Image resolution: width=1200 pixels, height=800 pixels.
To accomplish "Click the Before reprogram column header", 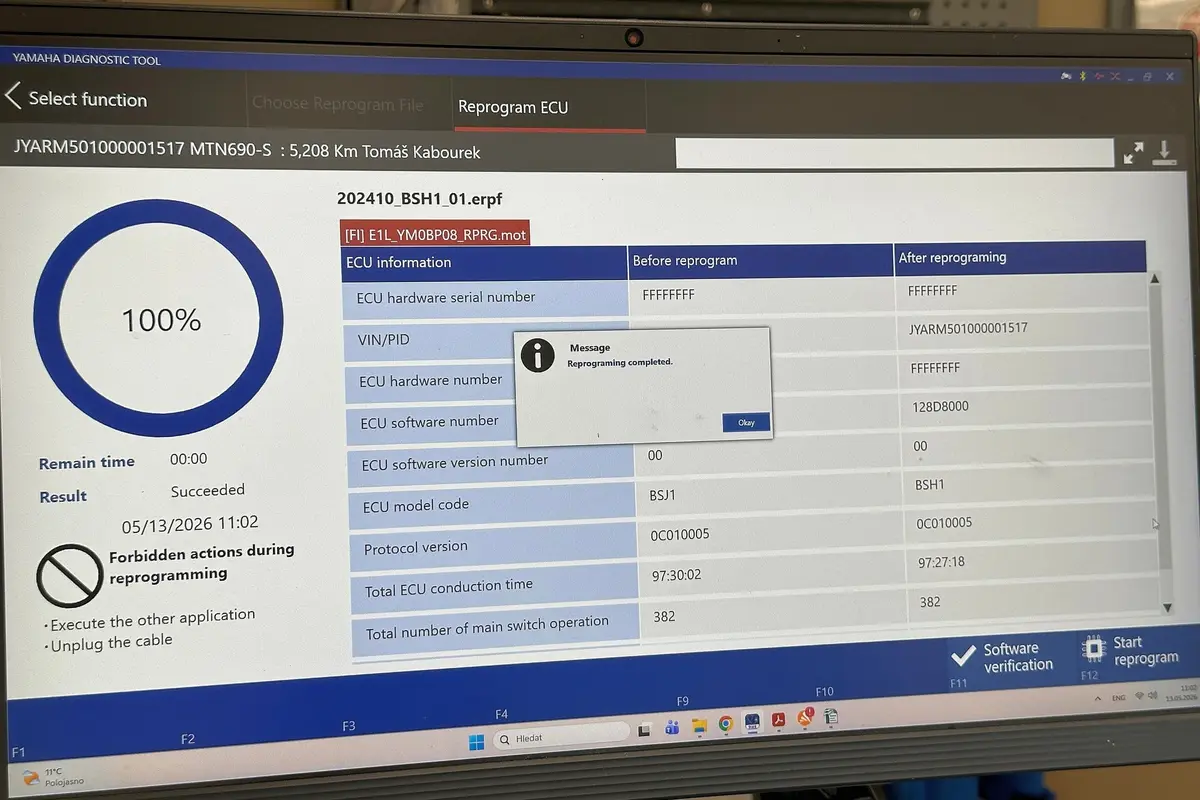I will click(x=762, y=260).
